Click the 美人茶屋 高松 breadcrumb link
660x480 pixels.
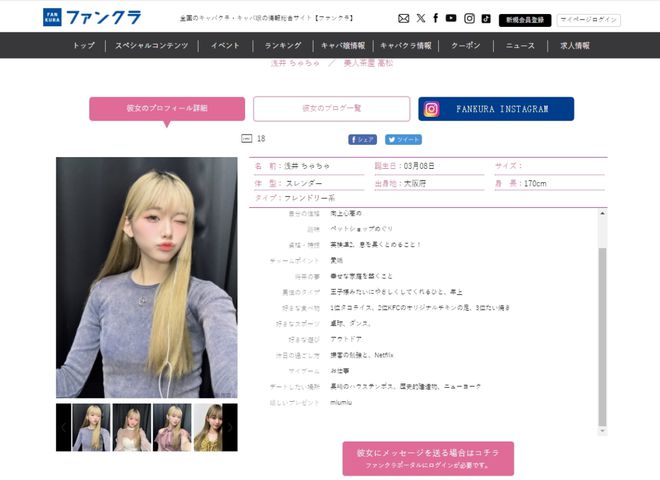[368, 63]
